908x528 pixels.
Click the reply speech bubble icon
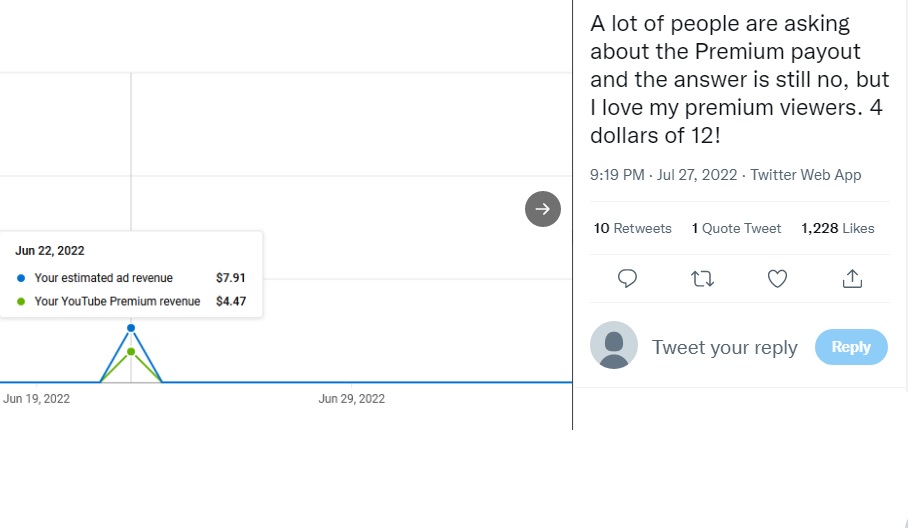coord(627,279)
